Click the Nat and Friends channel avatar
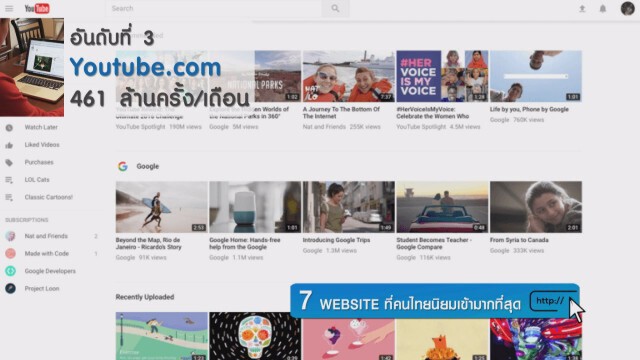The width and height of the screenshot is (640, 360). click(11, 236)
